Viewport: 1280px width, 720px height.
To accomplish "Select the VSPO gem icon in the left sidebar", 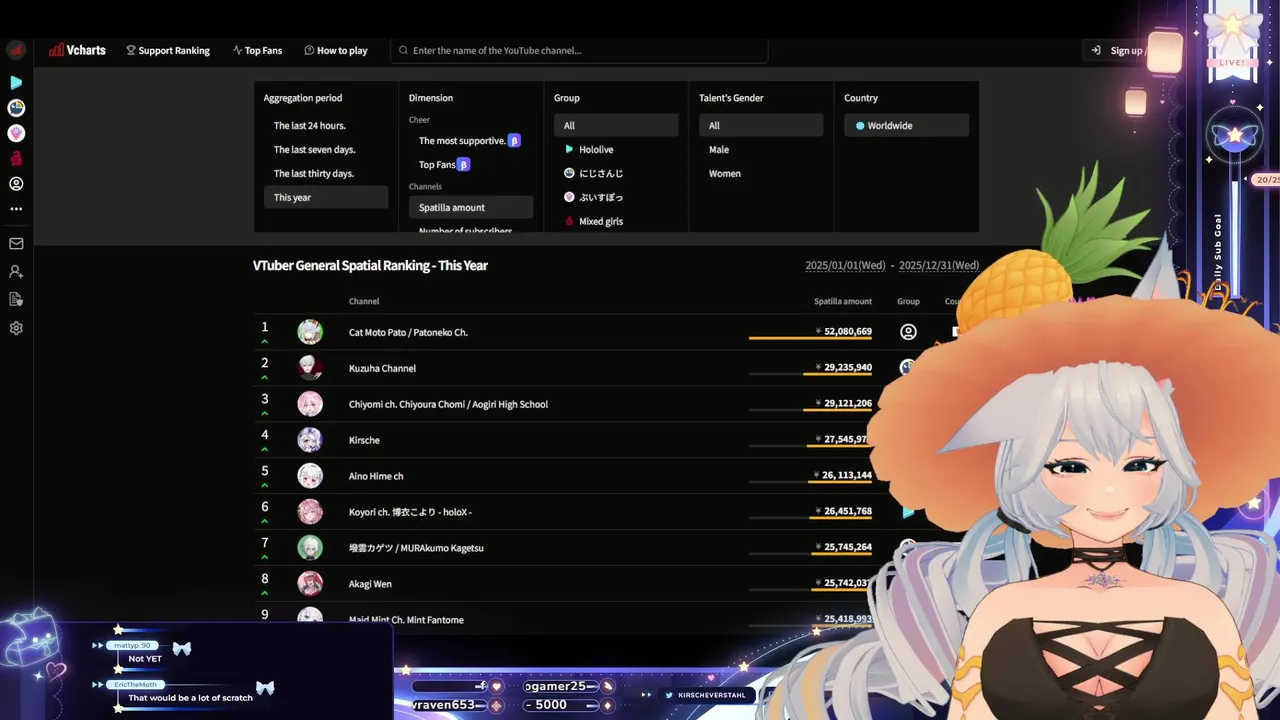I will coord(16,133).
